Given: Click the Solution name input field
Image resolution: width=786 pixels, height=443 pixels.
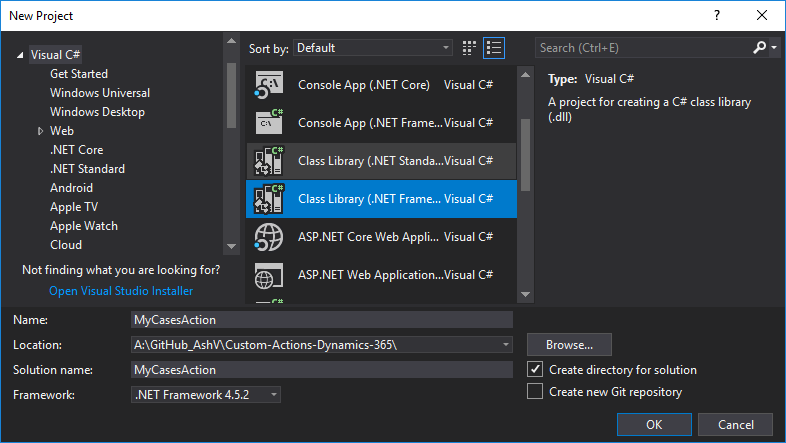Looking at the screenshot, I should pyautogui.click(x=322, y=370).
